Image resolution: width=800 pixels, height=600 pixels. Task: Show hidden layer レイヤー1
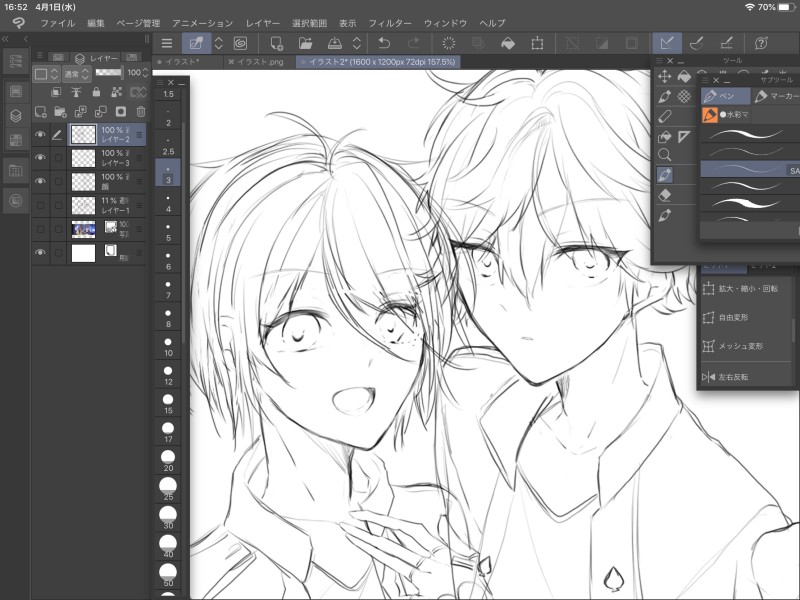[x=40, y=206]
